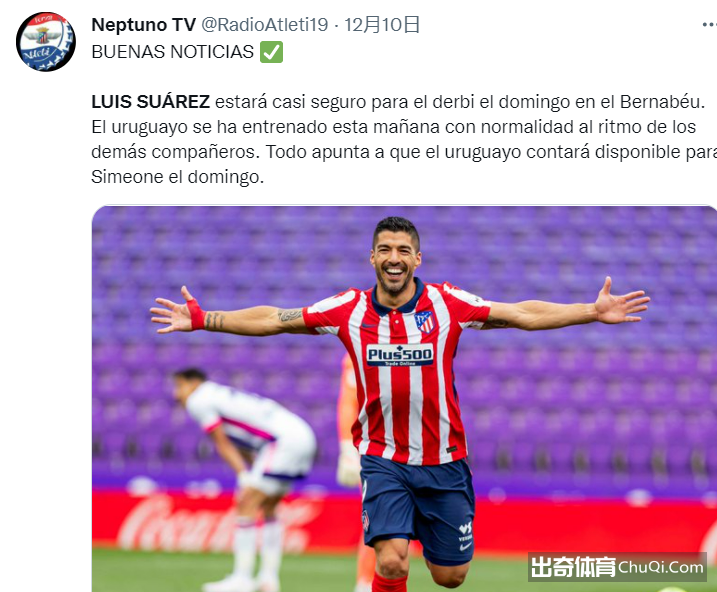Open the tweet's 12月10日 date permalink
The width and height of the screenshot is (717, 592).
pos(382,25)
